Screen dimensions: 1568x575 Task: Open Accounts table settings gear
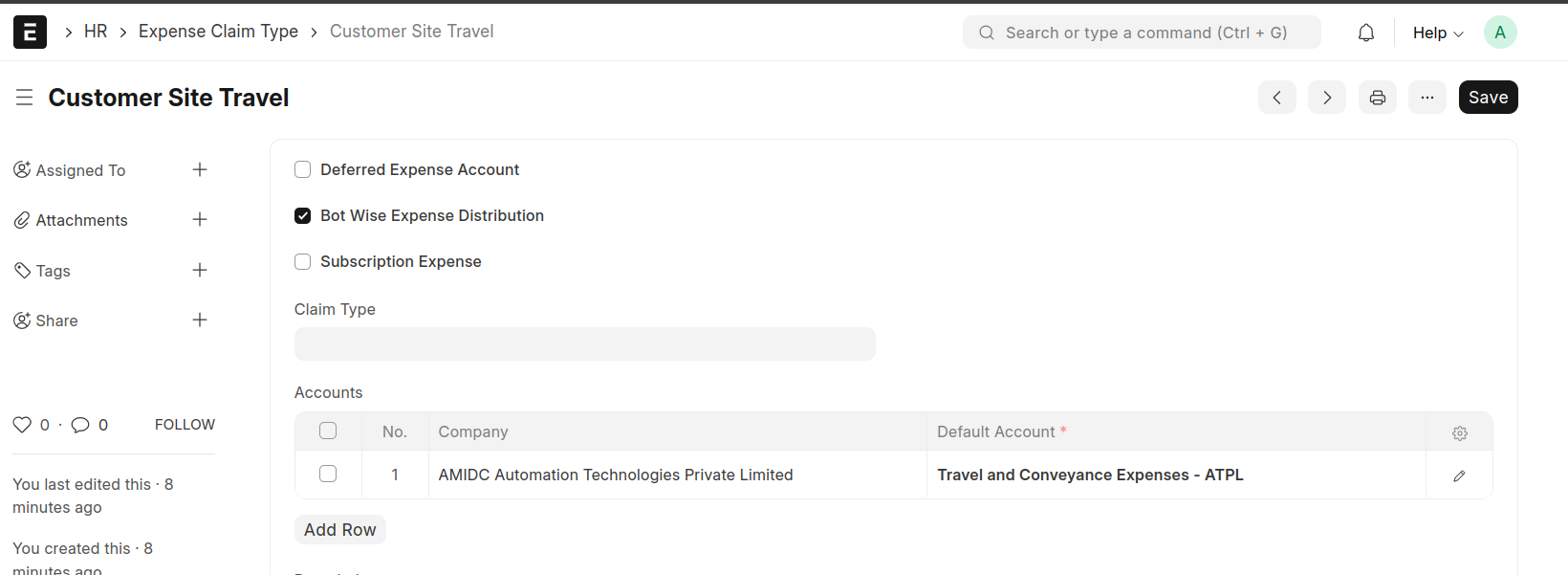(1459, 432)
